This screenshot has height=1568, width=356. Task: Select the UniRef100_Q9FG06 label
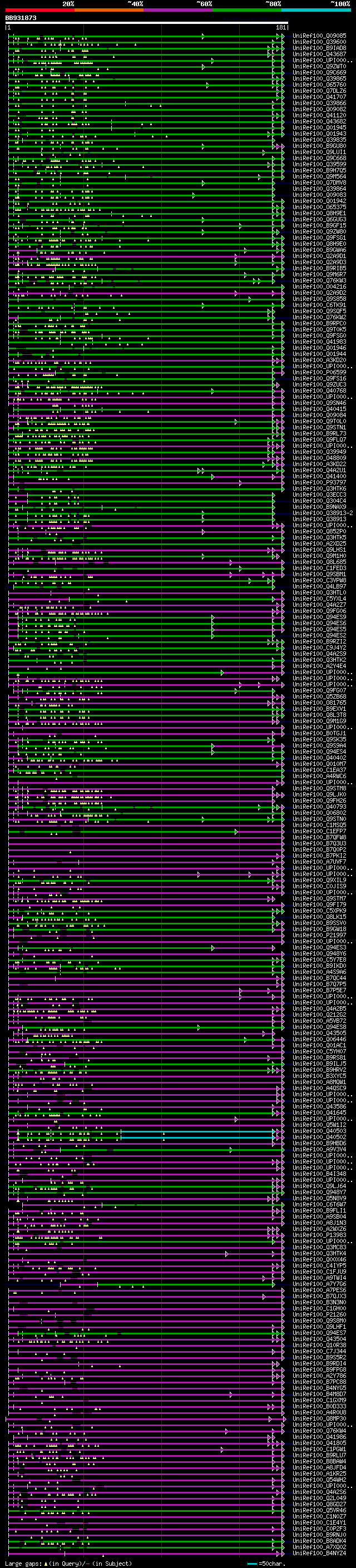click(319, 611)
